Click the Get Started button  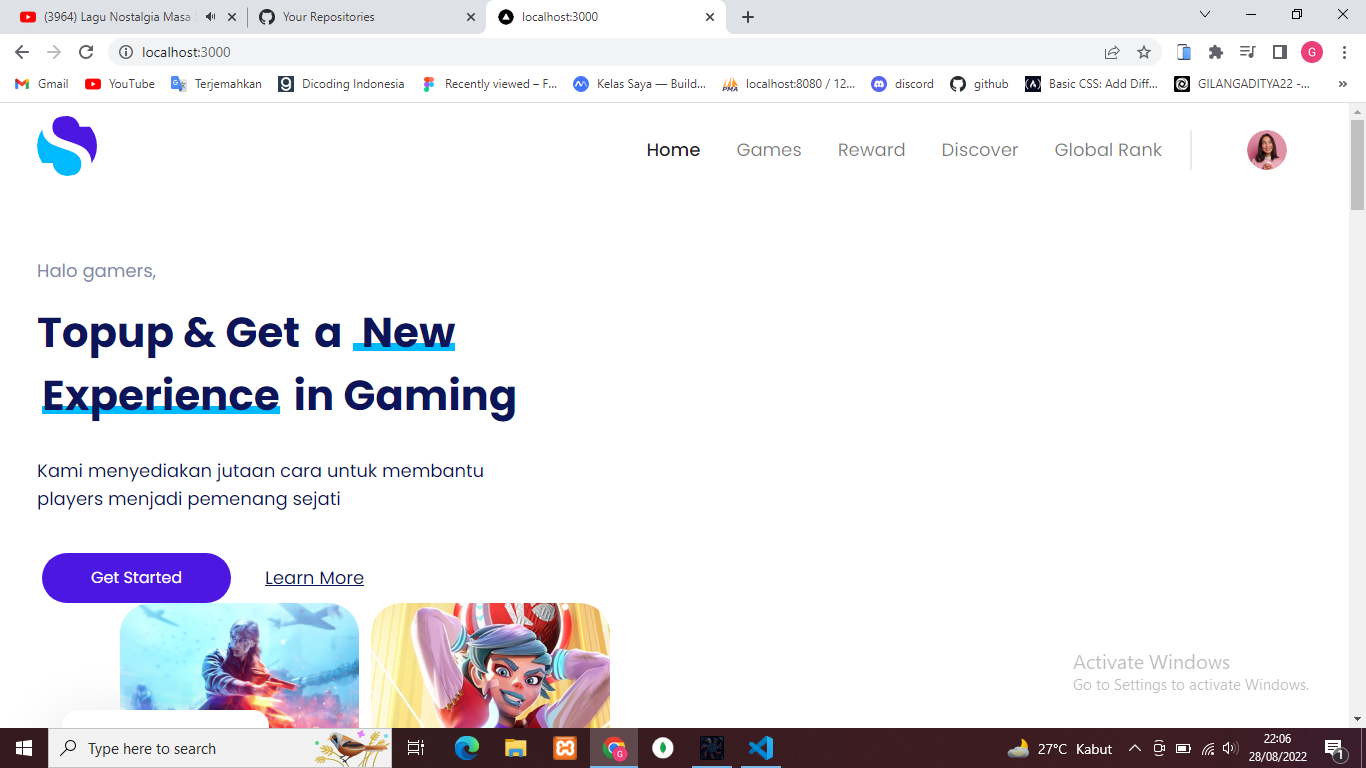tap(136, 578)
